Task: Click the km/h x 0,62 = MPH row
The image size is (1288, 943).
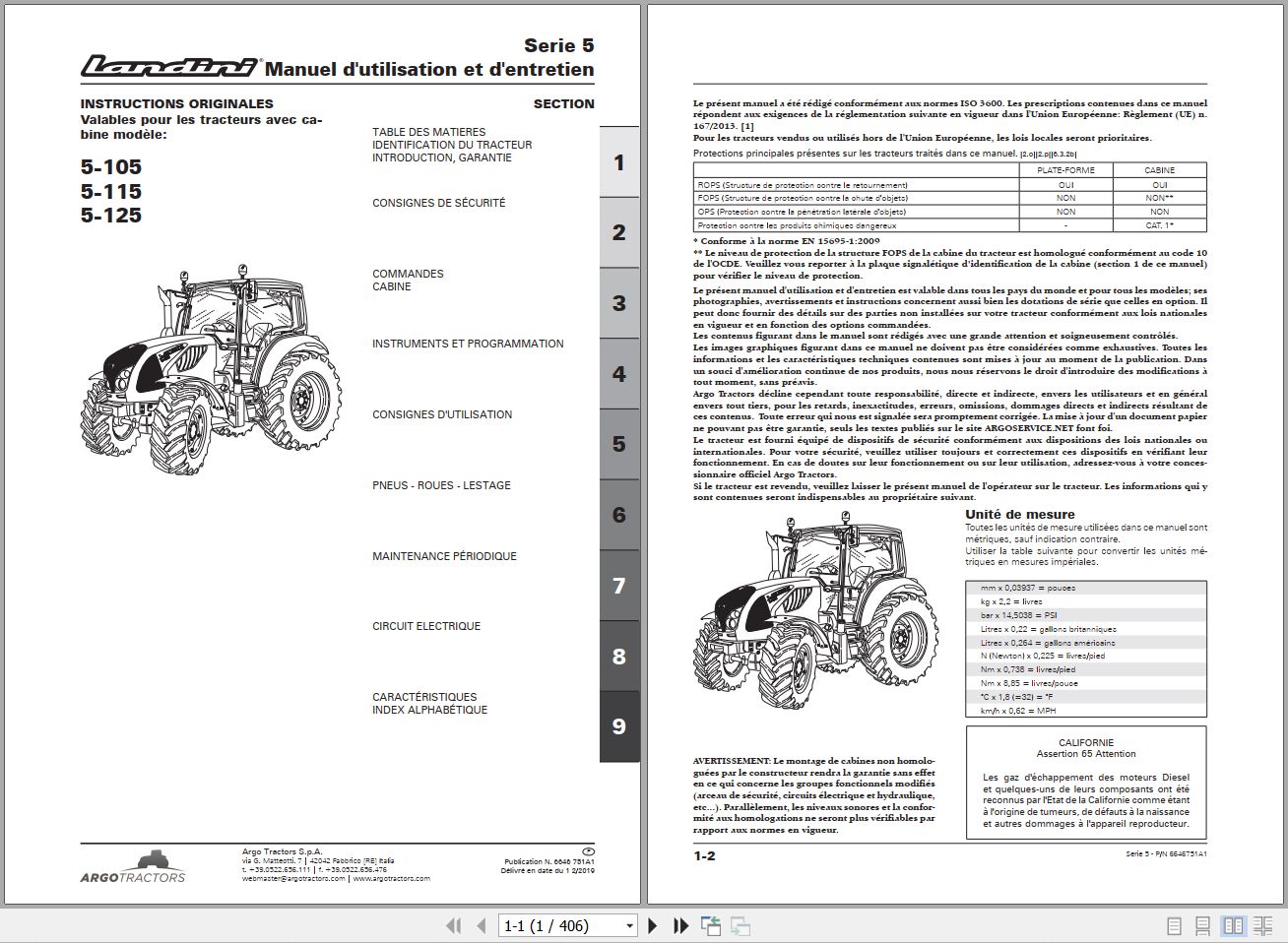Action: (1086, 711)
